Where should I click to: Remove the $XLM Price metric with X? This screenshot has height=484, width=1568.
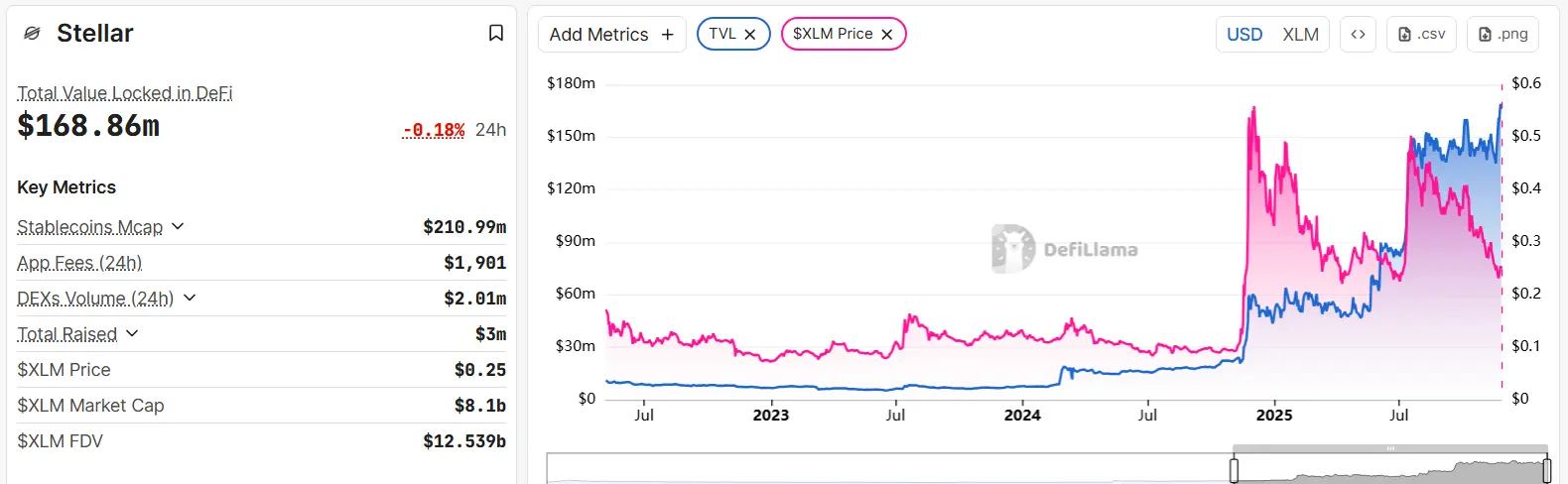[x=887, y=35]
